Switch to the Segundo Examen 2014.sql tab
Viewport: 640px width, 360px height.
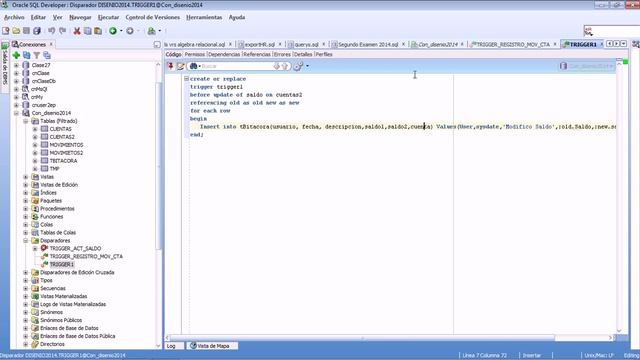368,44
